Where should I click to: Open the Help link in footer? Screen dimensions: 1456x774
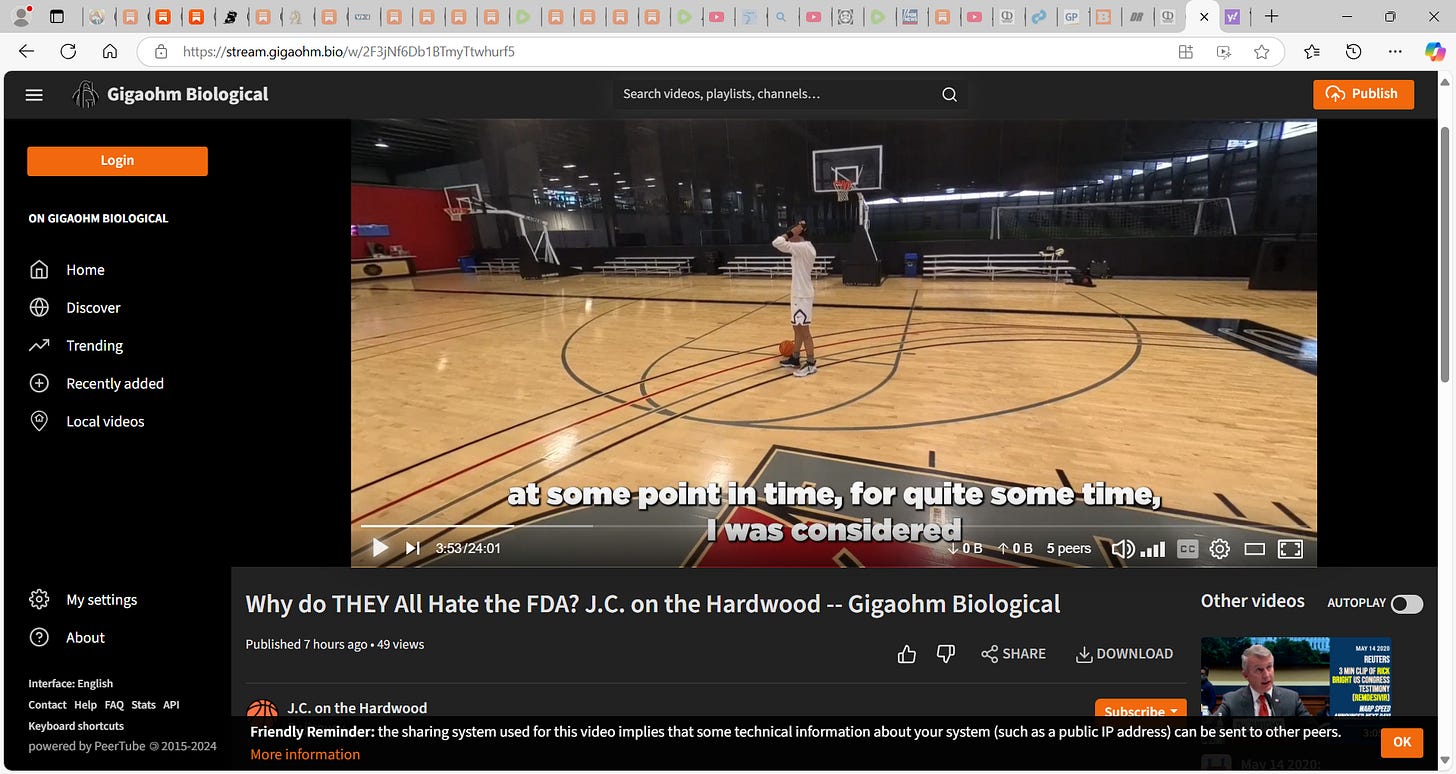pyautogui.click(x=85, y=705)
